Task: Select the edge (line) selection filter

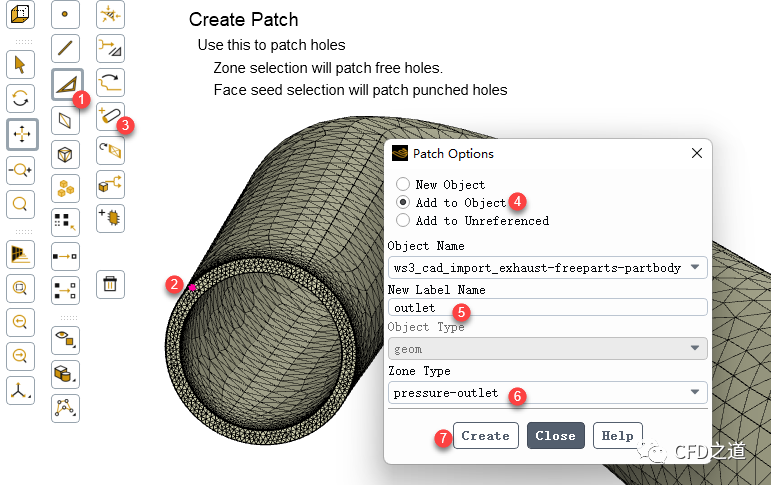Action: [66, 47]
